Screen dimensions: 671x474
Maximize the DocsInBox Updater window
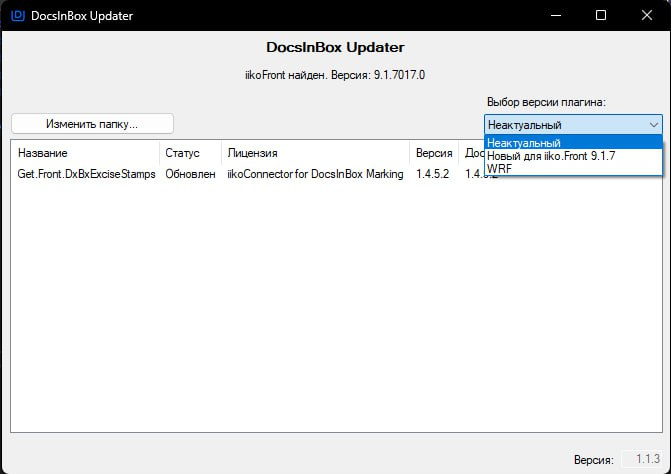601,16
